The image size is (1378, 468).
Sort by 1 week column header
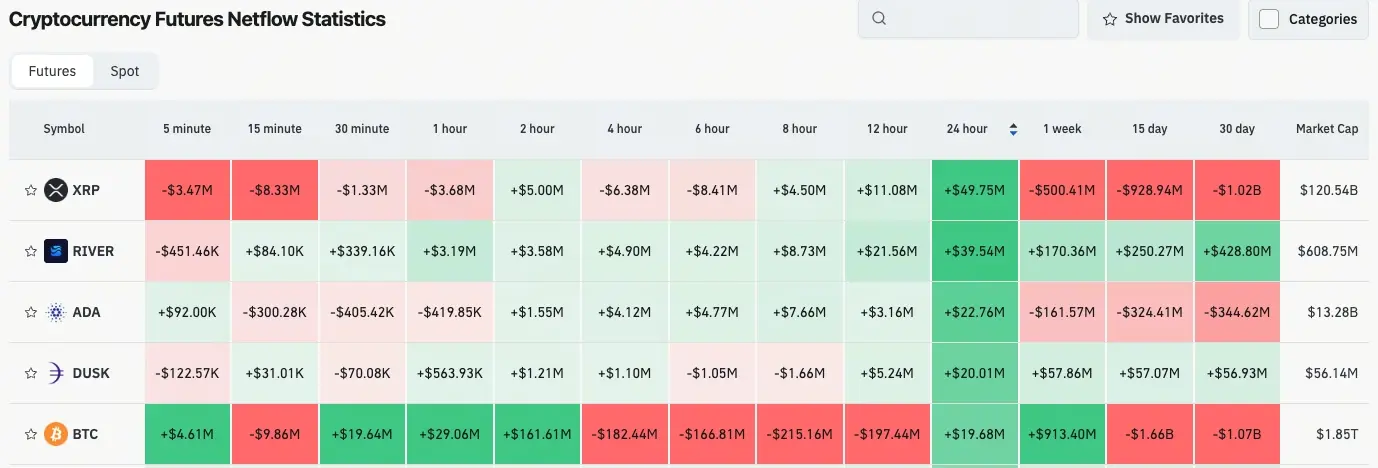[x=1062, y=129]
